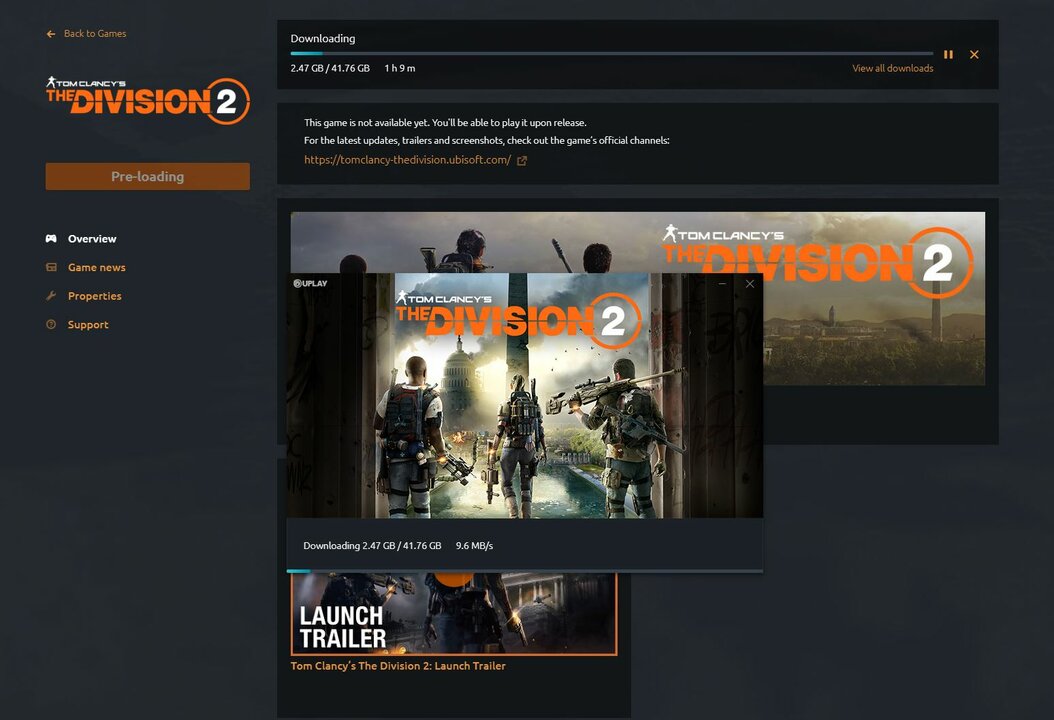
Task: Click the 9.6 MB/s download speed text
Action: pyautogui.click(x=475, y=545)
